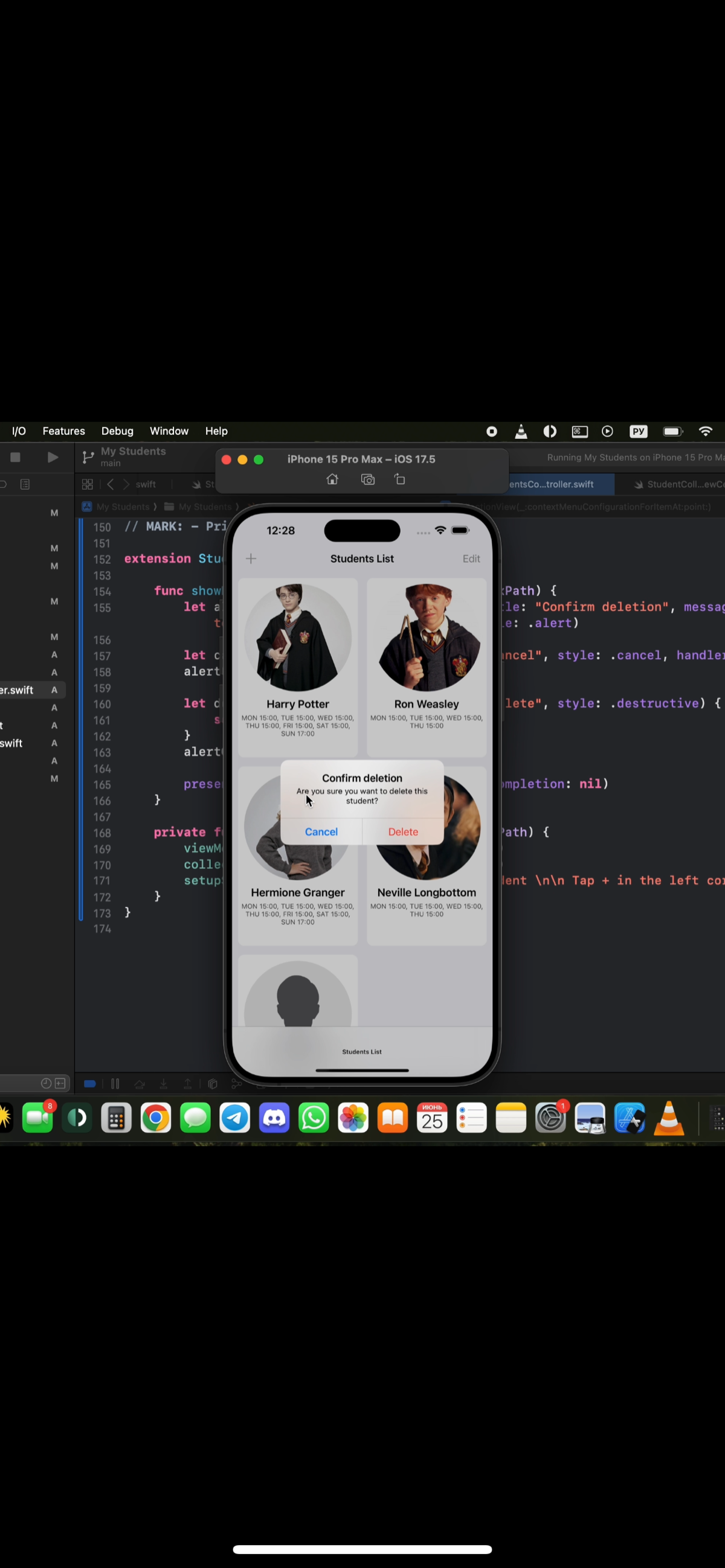Open the Debug View Hierarchy icon
Viewport: 725px width, 1568px height.
(x=213, y=1084)
